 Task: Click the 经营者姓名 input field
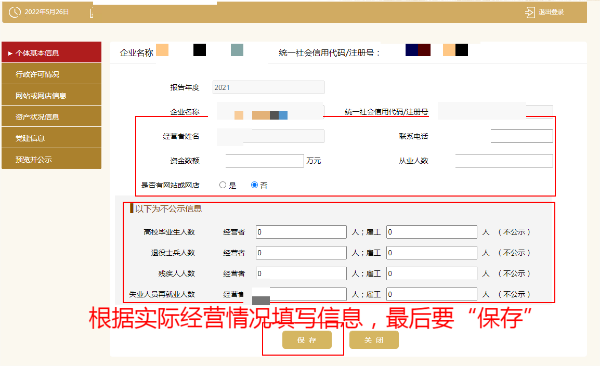(271, 136)
